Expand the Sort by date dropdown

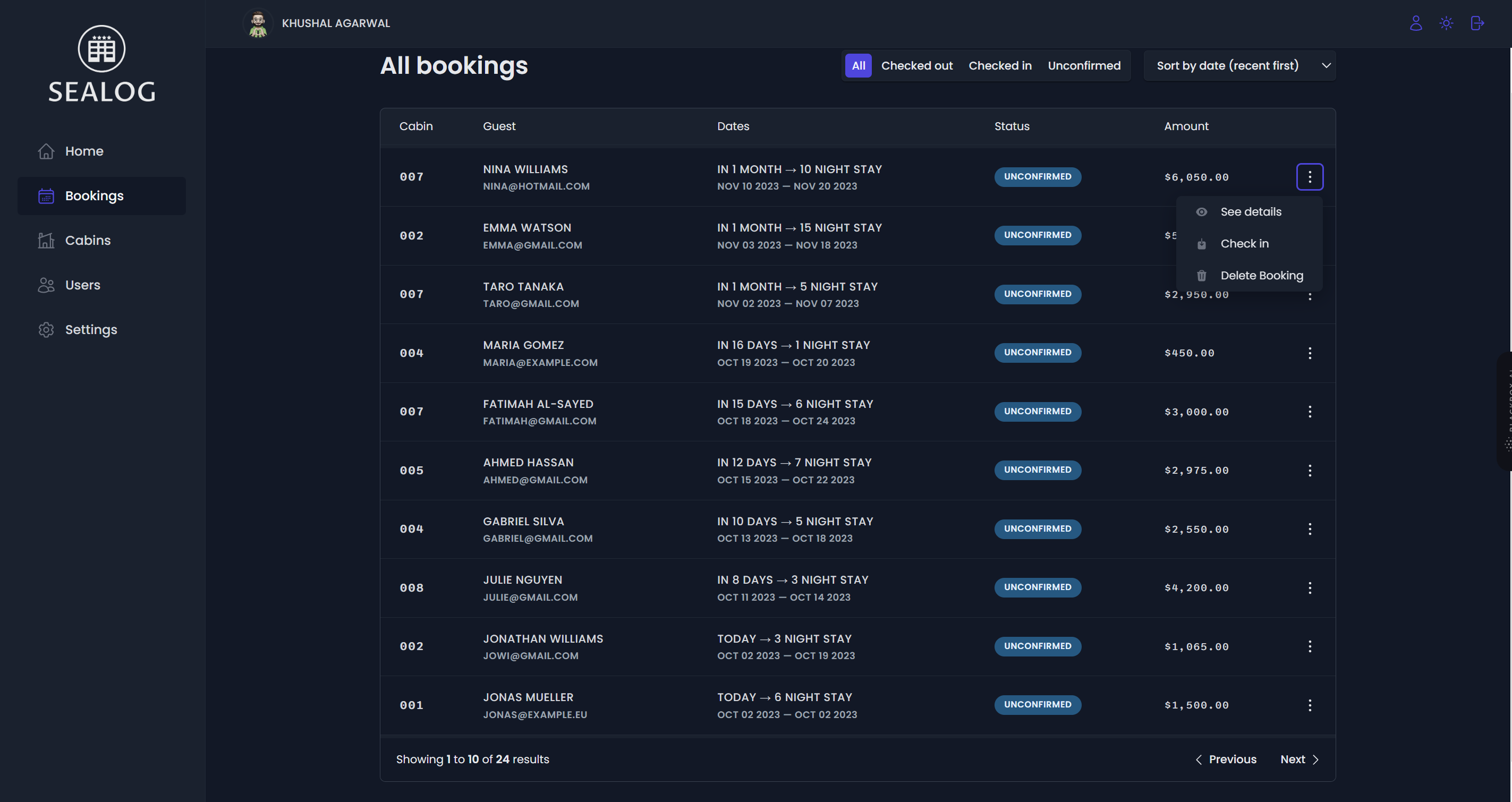1239,66
